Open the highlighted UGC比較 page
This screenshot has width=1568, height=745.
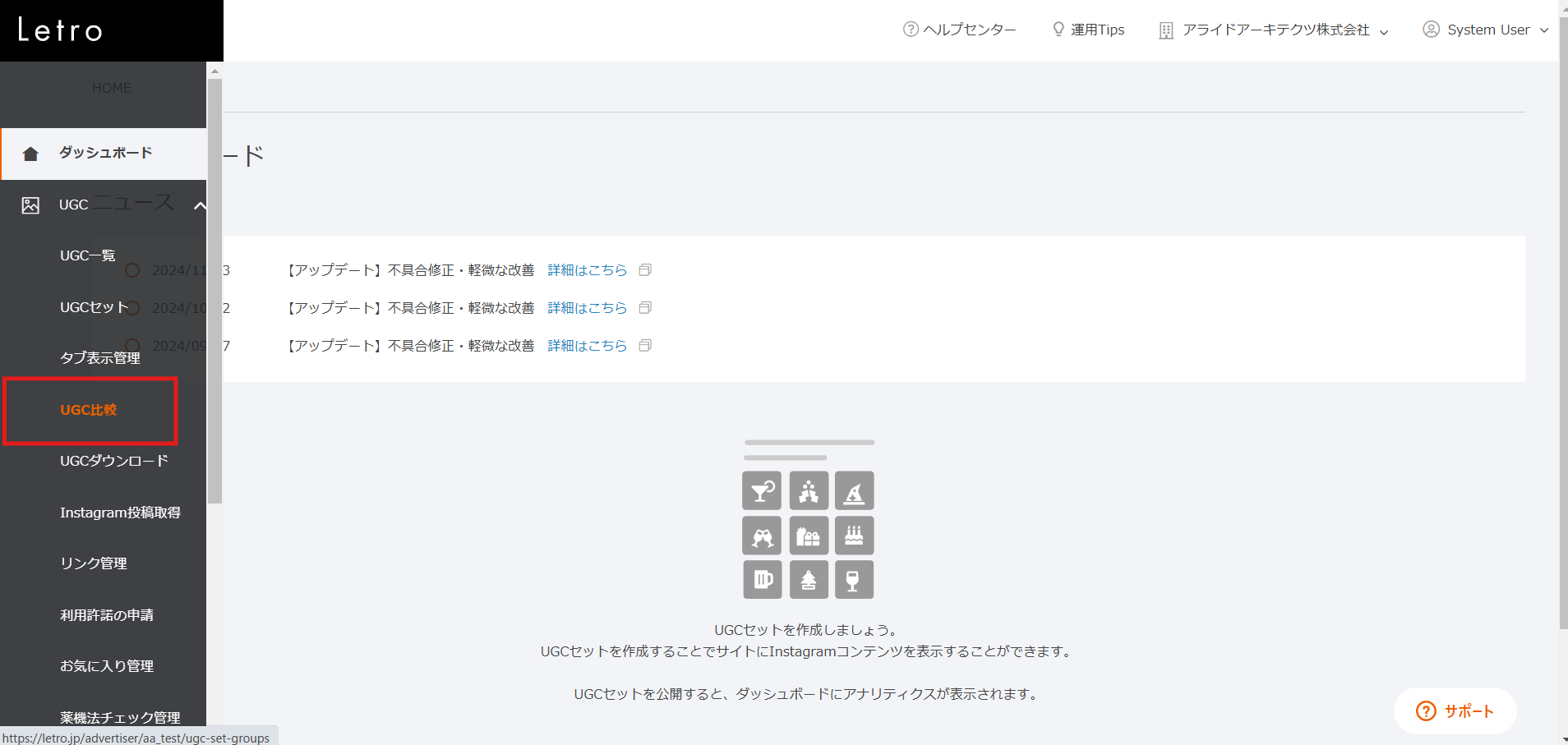coord(89,409)
